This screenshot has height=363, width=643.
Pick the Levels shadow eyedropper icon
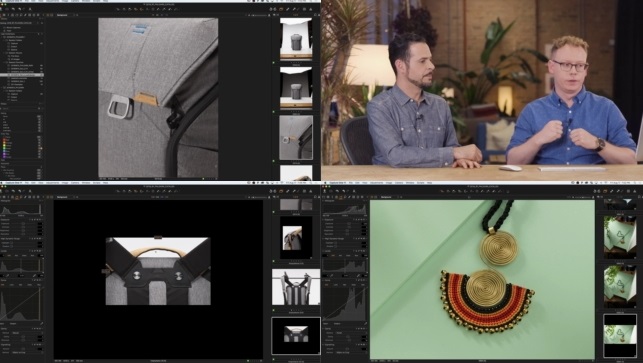point(7,276)
